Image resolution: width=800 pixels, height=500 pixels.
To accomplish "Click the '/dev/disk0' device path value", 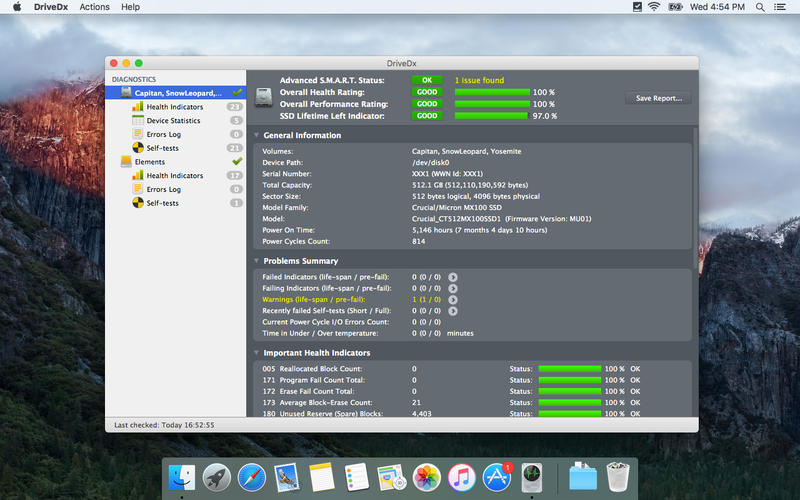I will click(x=431, y=163).
